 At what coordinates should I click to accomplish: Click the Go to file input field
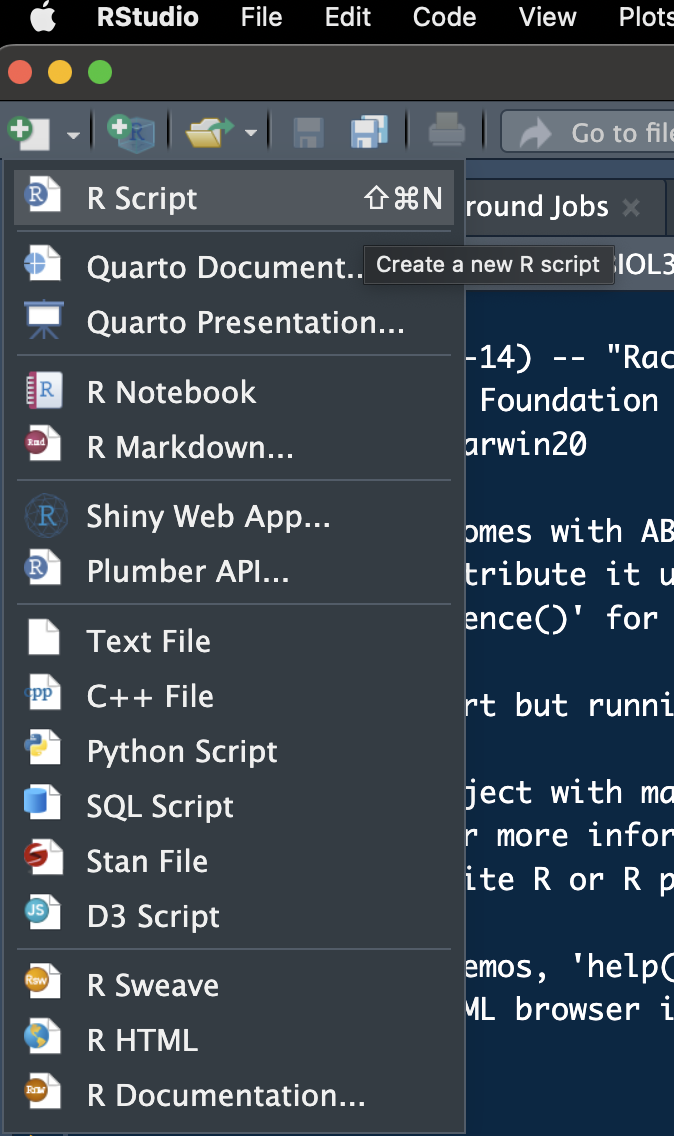[588, 133]
